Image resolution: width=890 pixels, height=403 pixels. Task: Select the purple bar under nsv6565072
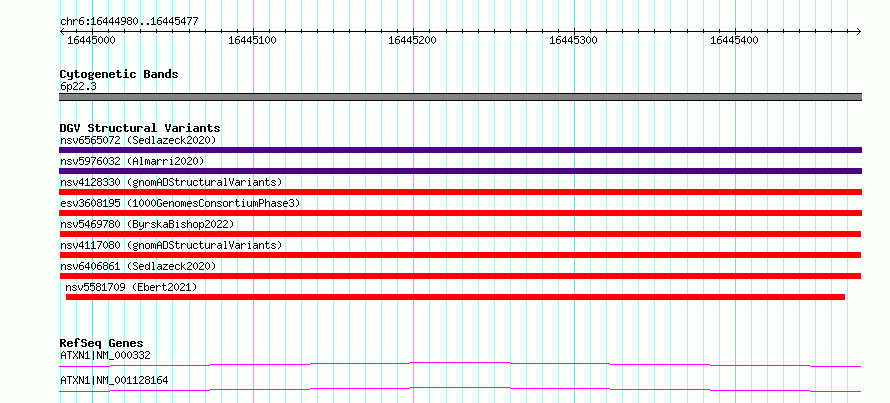(460, 150)
